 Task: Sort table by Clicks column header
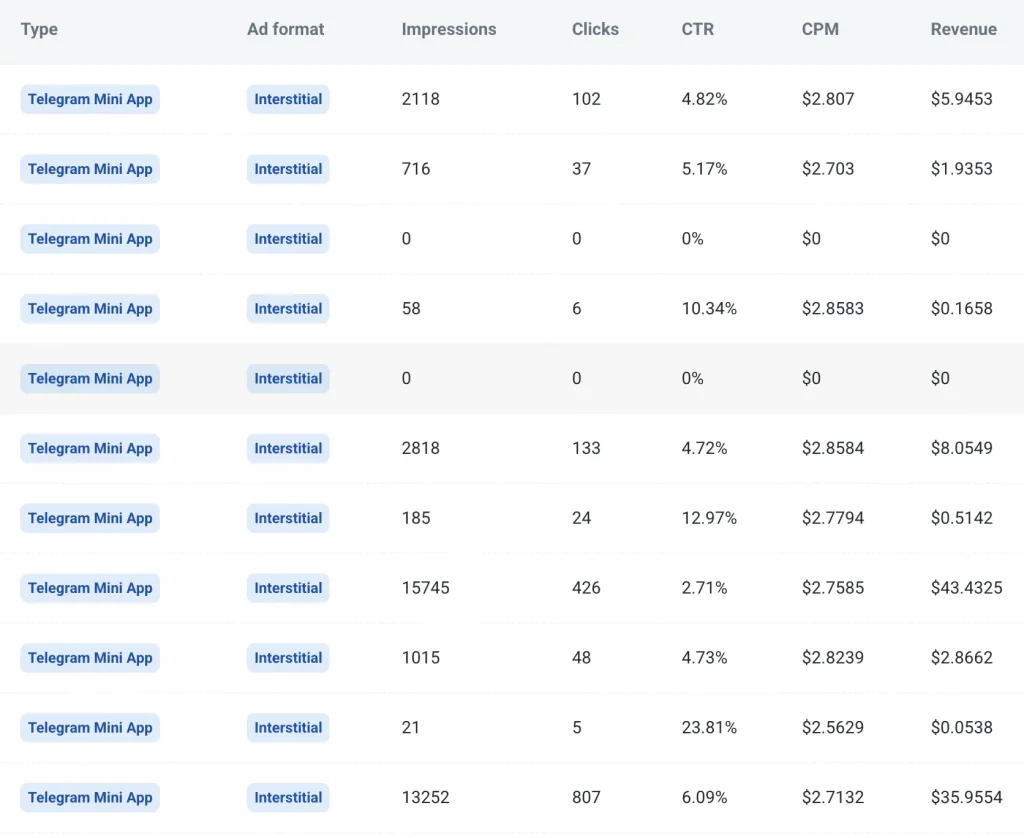pos(595,29)
